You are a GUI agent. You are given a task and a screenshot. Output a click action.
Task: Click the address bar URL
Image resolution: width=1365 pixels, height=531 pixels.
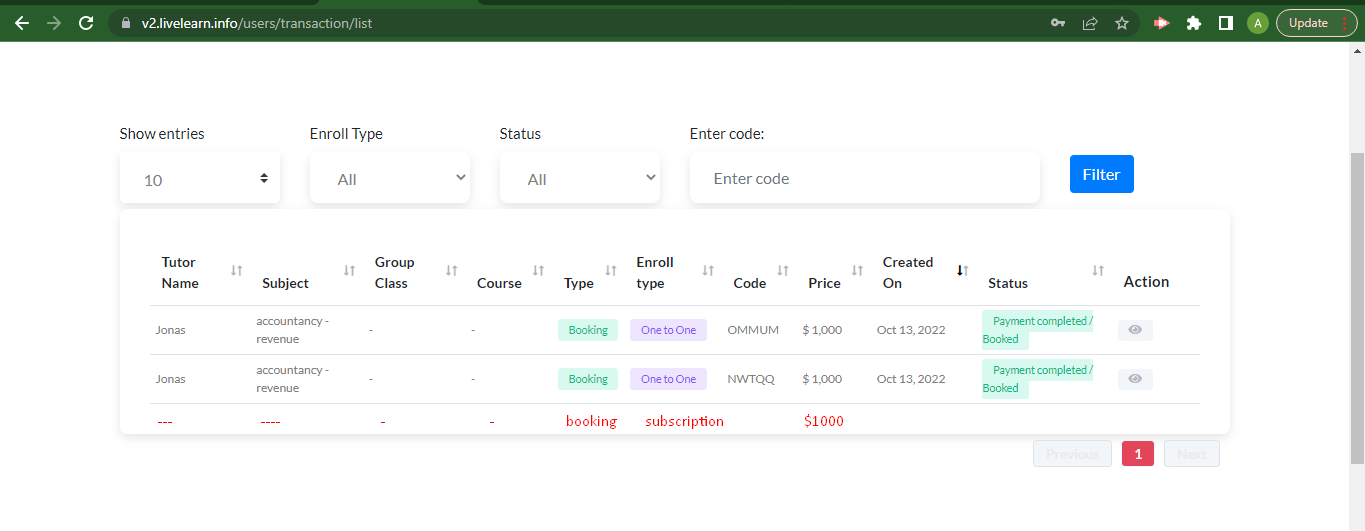coord(257,23)
